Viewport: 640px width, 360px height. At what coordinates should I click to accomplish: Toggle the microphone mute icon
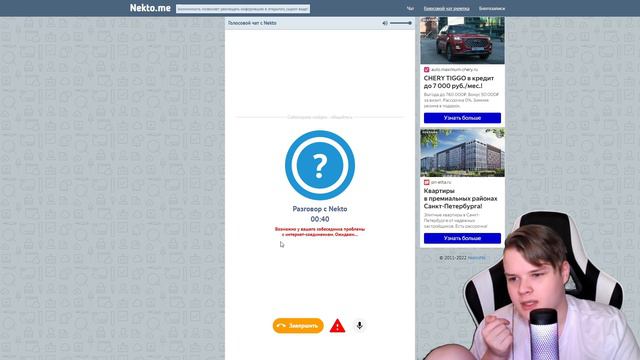[x=359, y=325]
